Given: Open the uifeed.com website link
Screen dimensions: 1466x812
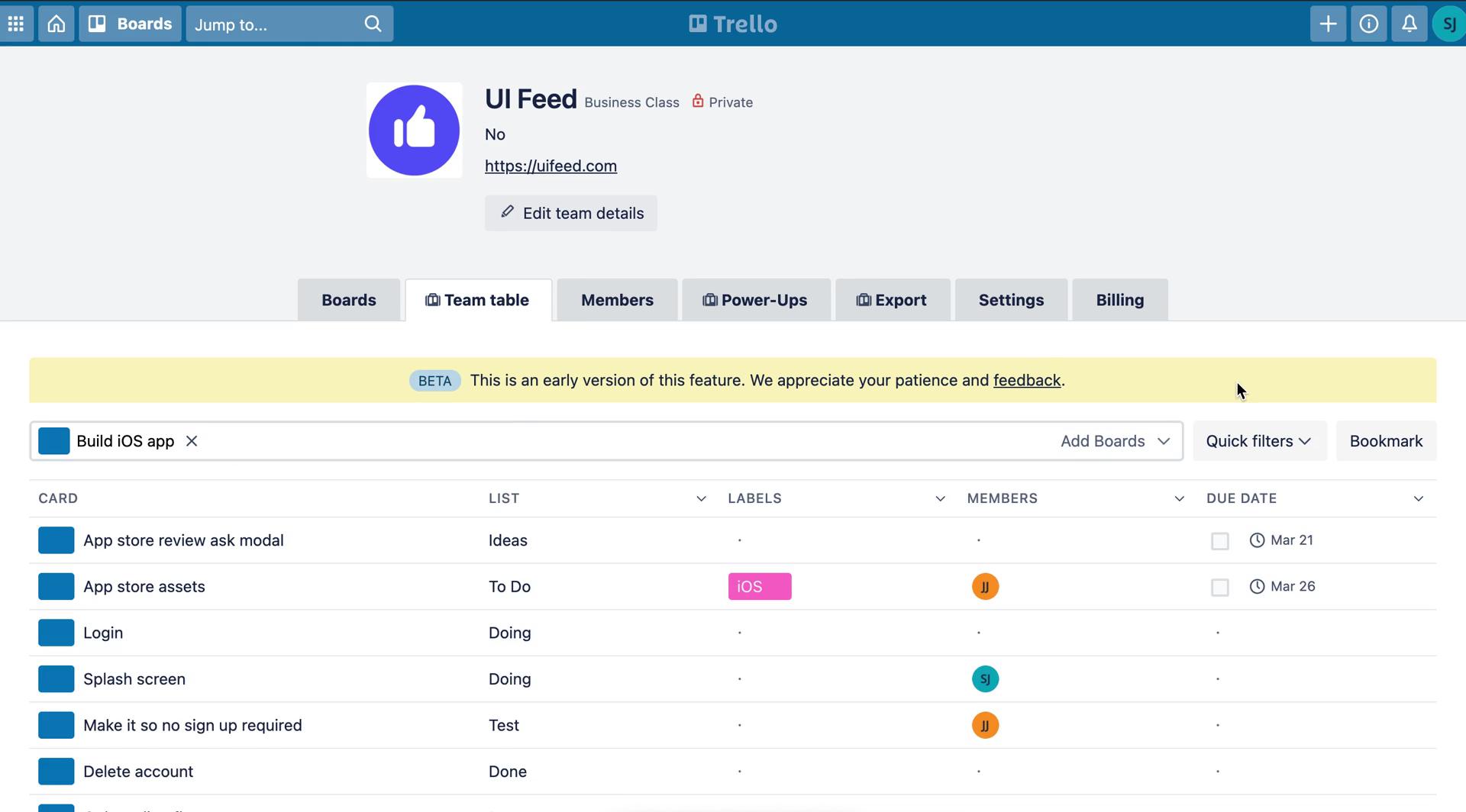Looking at the screenshot, I should 551,166.
